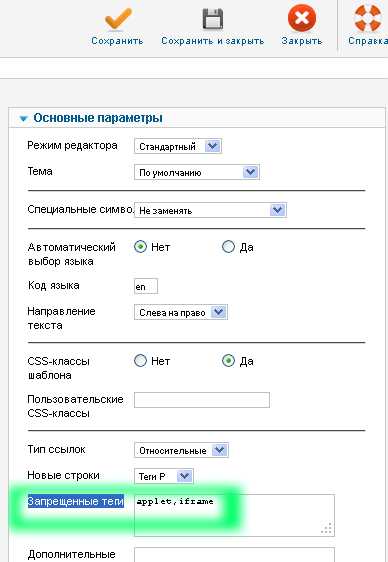Image resolution: width=388 pixels, height=562 pixels.
Task: Select Нет for CSS-классы шаблона
Action: tap(140, 361)
